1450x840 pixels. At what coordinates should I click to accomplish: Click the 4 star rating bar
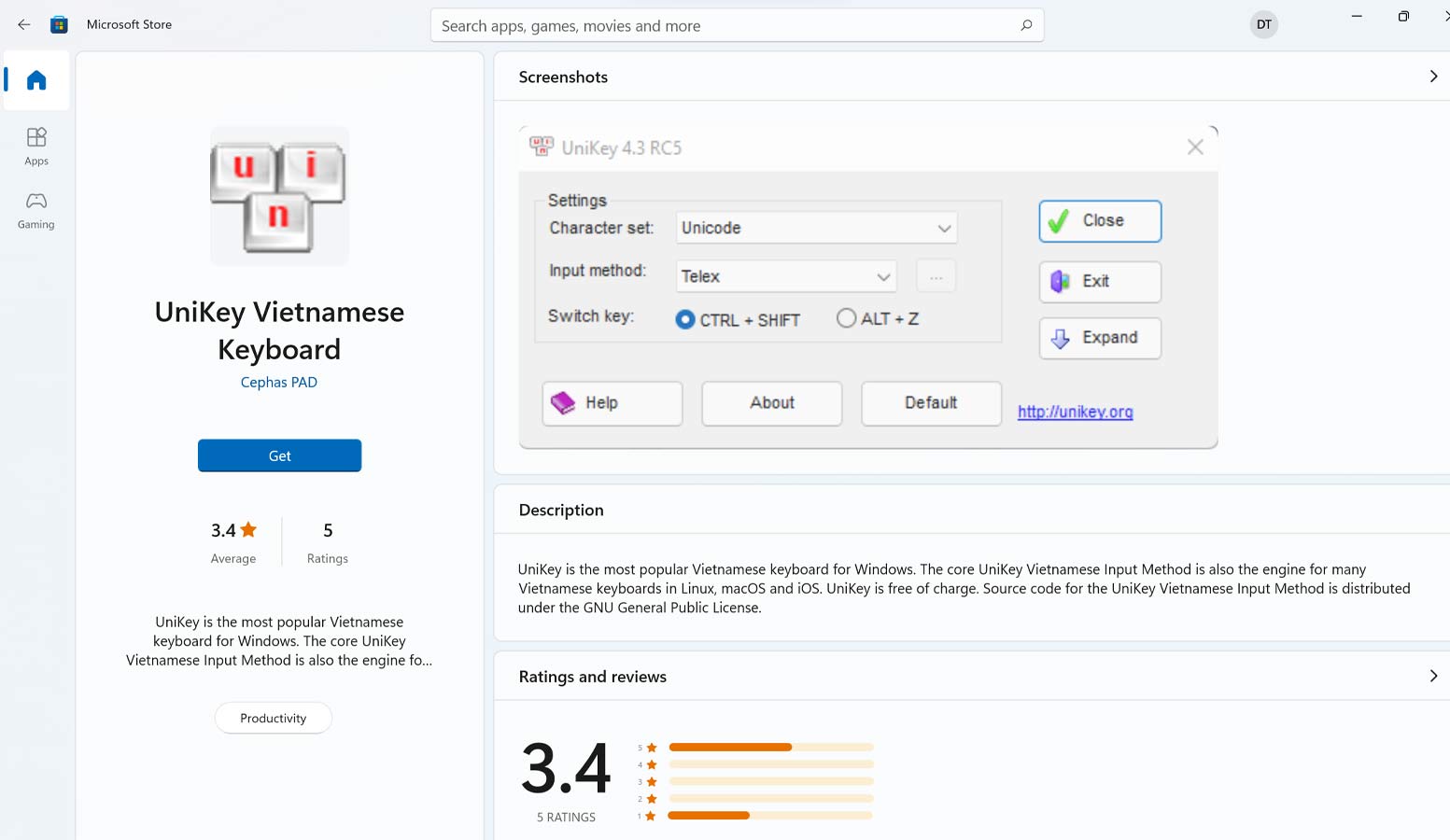coord(771,763)
